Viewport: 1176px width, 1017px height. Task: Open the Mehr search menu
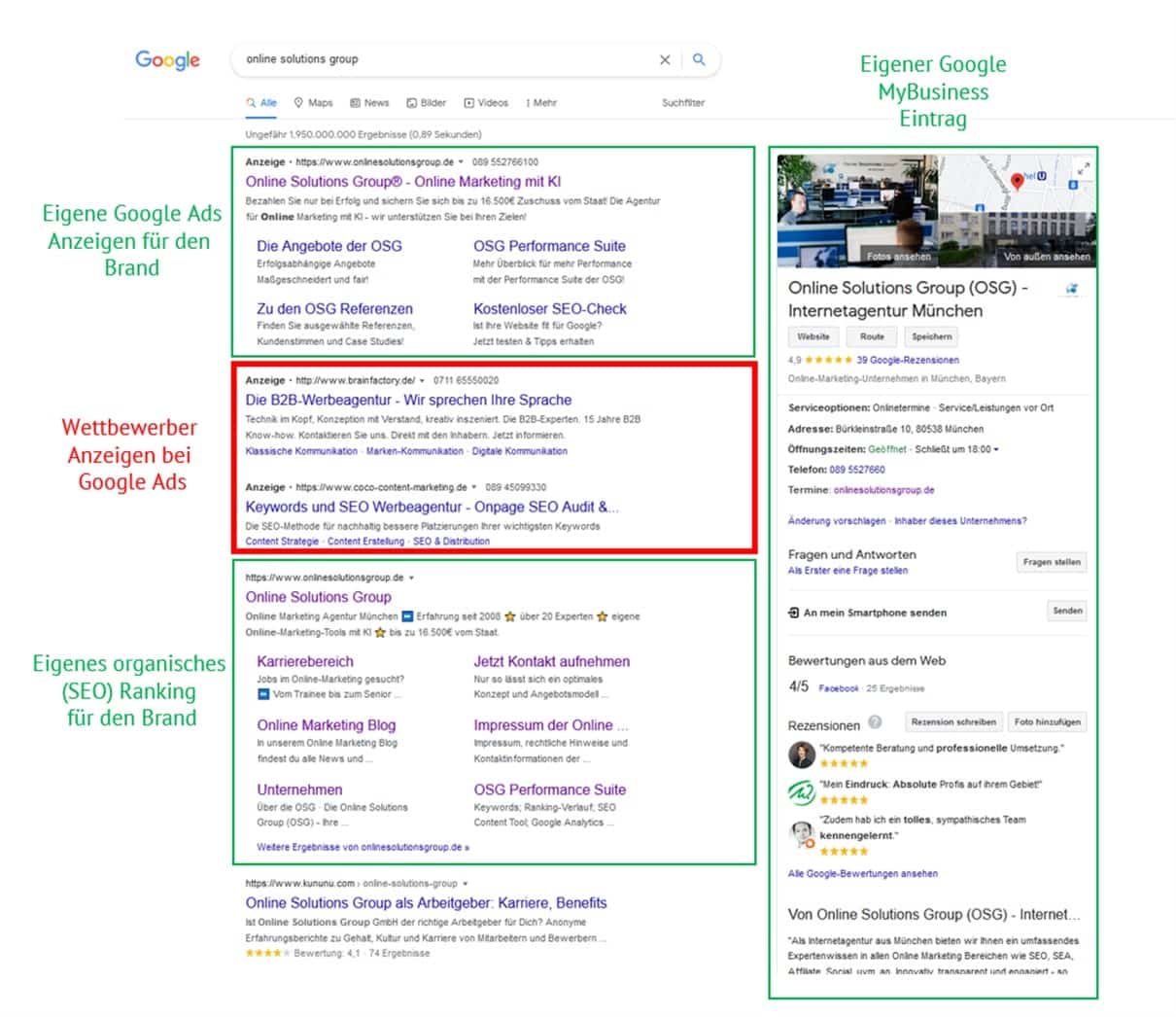pos(541,102)
